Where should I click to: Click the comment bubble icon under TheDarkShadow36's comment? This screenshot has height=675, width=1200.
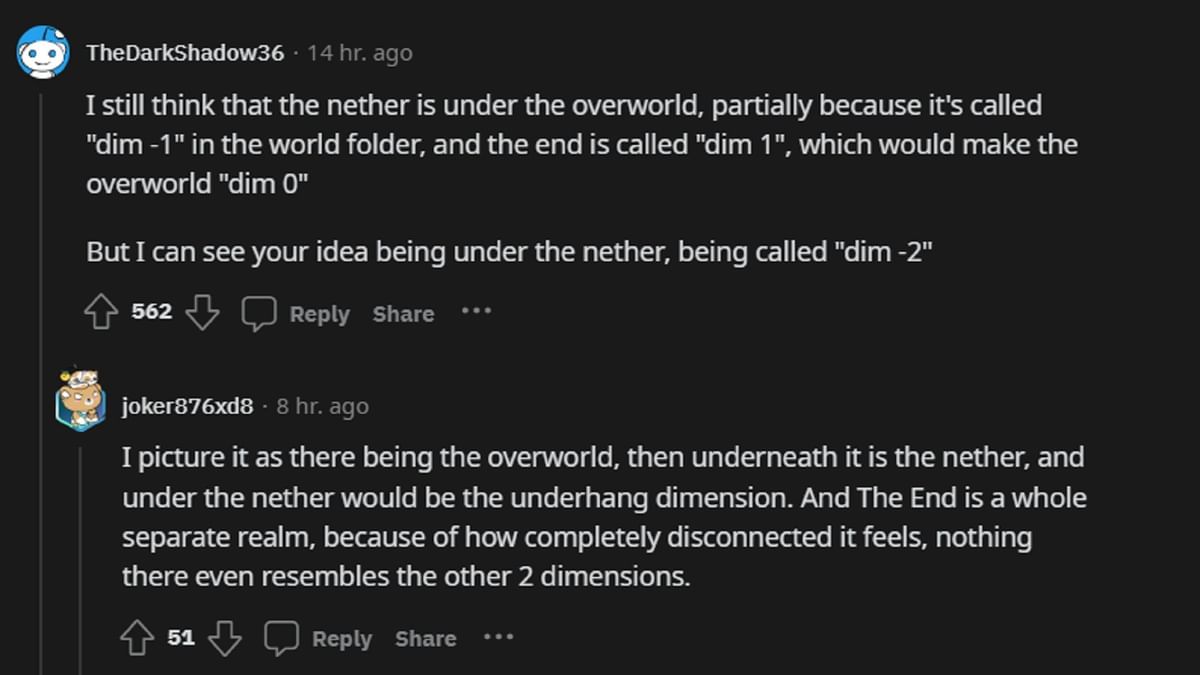click(x=259, y=313)
